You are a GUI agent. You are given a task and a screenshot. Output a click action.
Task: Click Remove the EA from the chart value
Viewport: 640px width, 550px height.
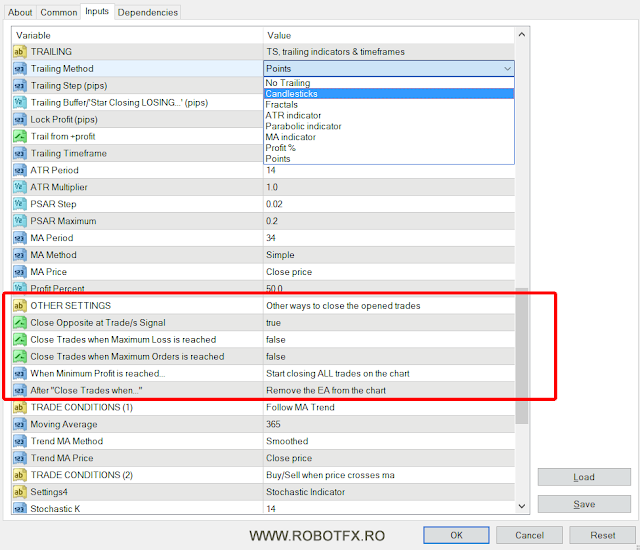click(x=326, y=390)
